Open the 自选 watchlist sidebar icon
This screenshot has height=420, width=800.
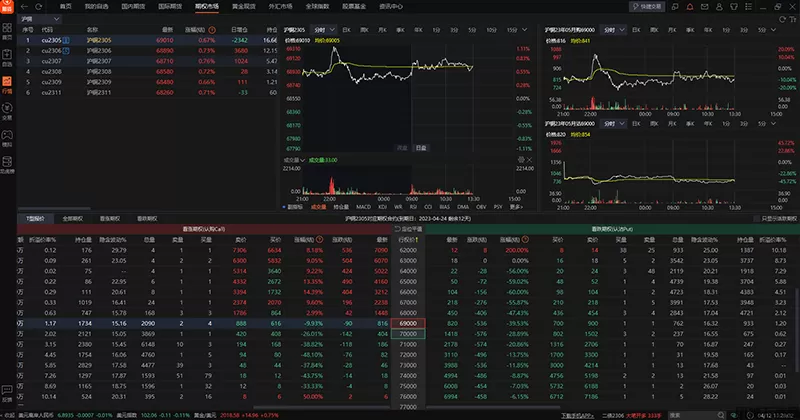[x=7, y=60]
